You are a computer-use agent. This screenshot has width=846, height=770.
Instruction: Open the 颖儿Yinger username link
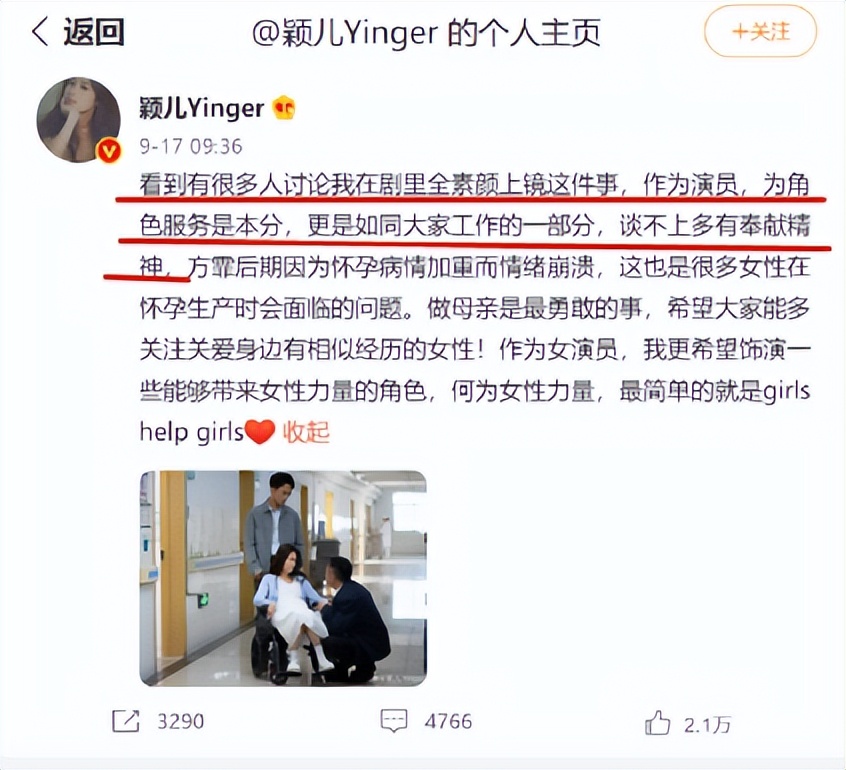(201, 108)
